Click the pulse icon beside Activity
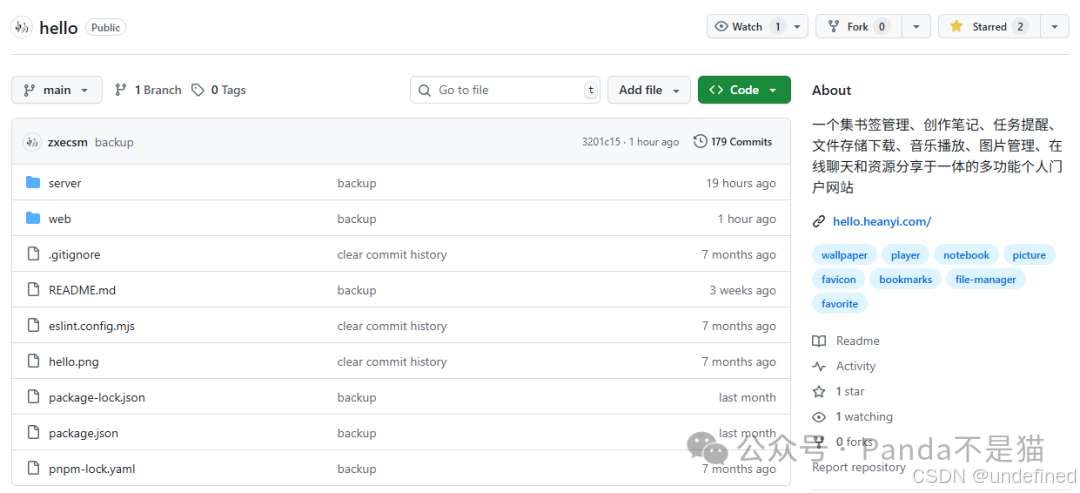 [x=819, y=366]
